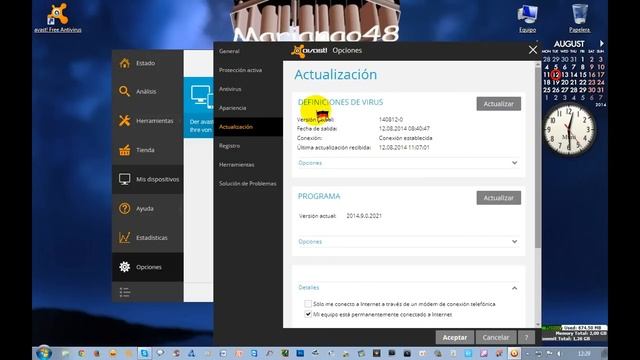This screenshot has height=360, width=640.
Task: Click the taskbar clock showing time
Action: [584, 353]
